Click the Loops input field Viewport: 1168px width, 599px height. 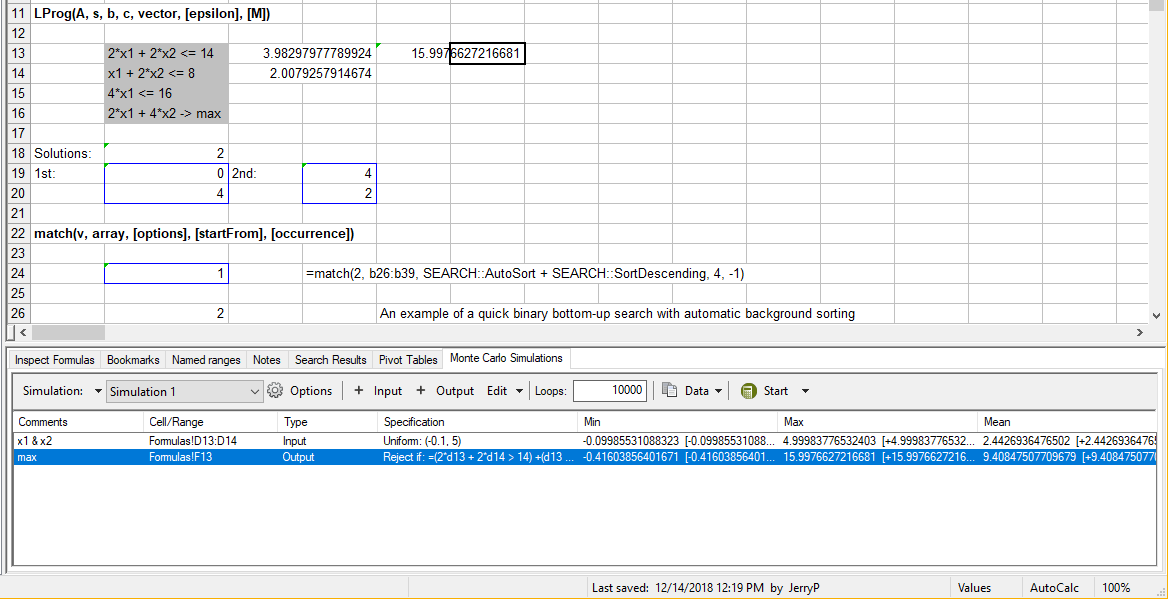610,391
